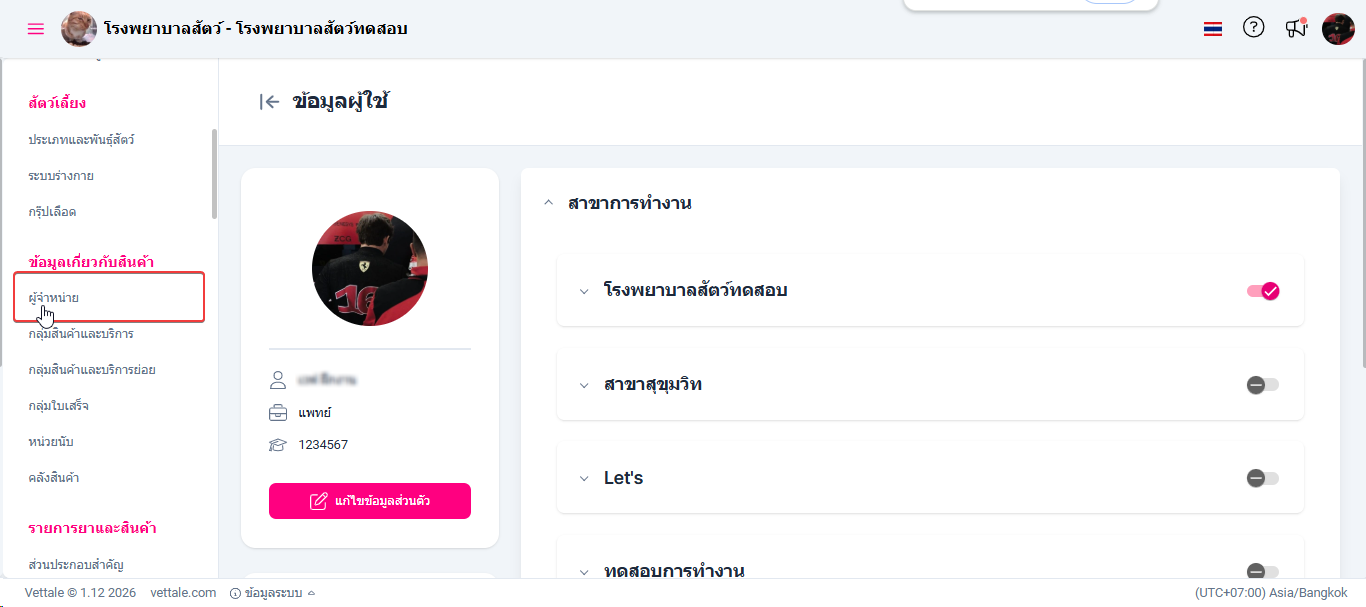Click the ข้อมูลระบบ info icon
Image resolution: width=1366 pixels, height=607 pixels.
coord(236,593)
